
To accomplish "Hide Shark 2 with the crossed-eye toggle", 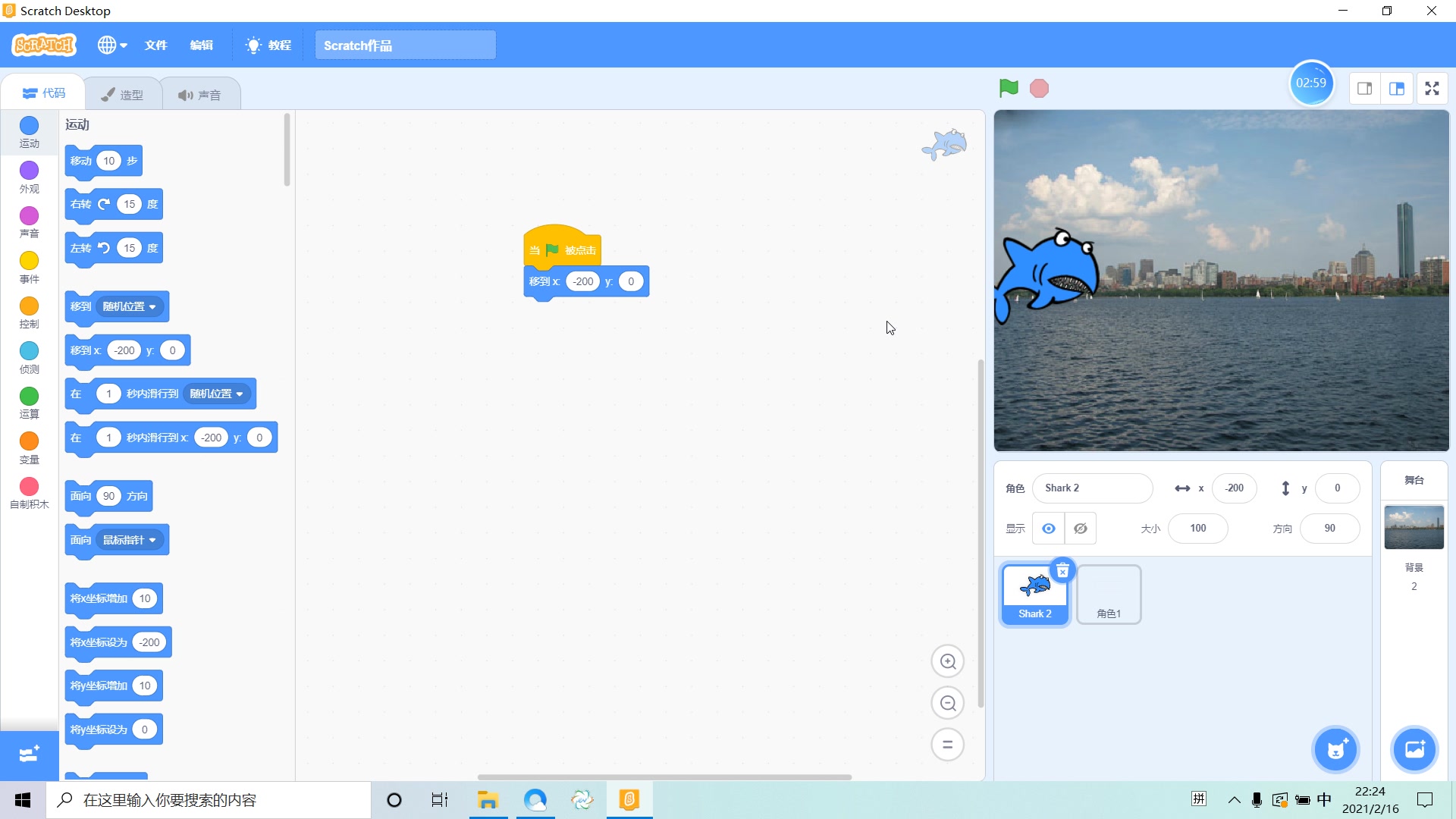I will [x=1081, y=528].
